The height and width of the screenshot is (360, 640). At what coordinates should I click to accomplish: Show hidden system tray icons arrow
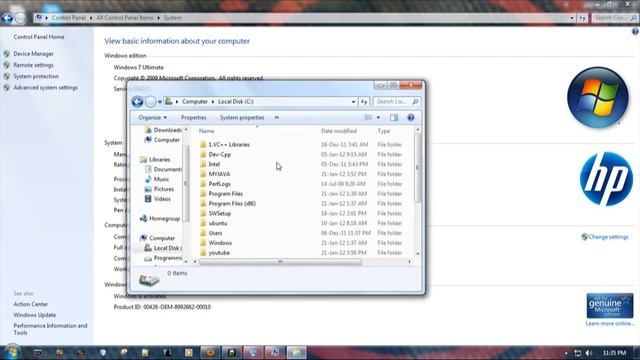tap(566, 353)
